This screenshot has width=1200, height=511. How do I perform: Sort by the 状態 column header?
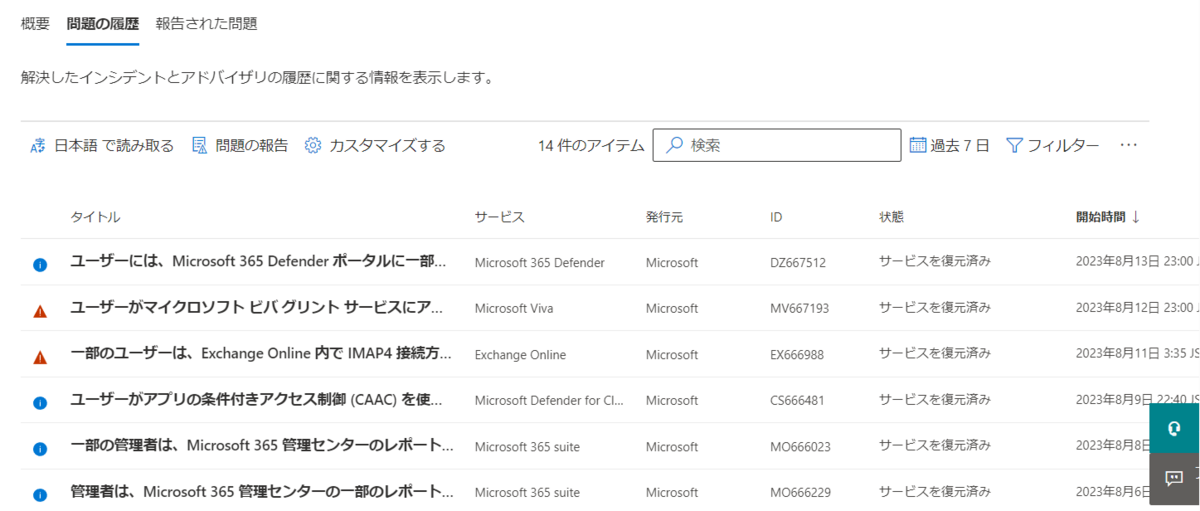(x=891, y=217)
